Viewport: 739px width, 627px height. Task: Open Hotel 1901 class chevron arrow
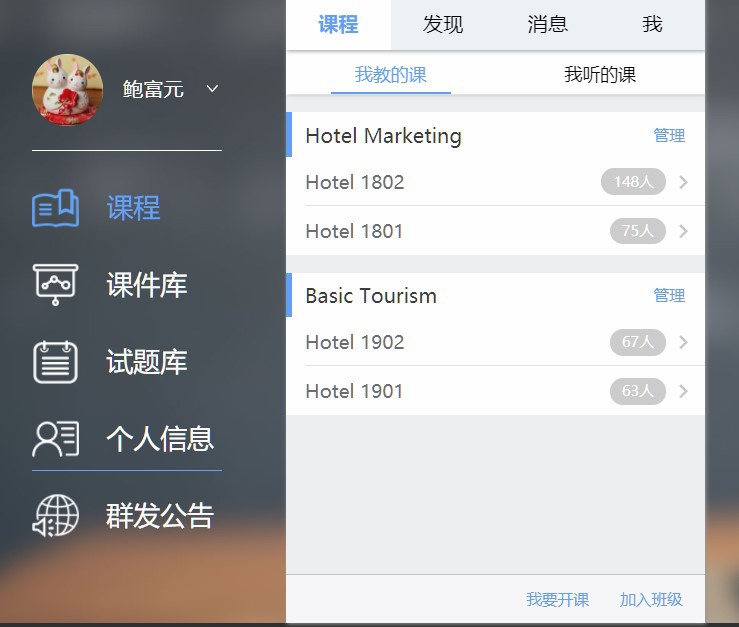coord(683,391)
